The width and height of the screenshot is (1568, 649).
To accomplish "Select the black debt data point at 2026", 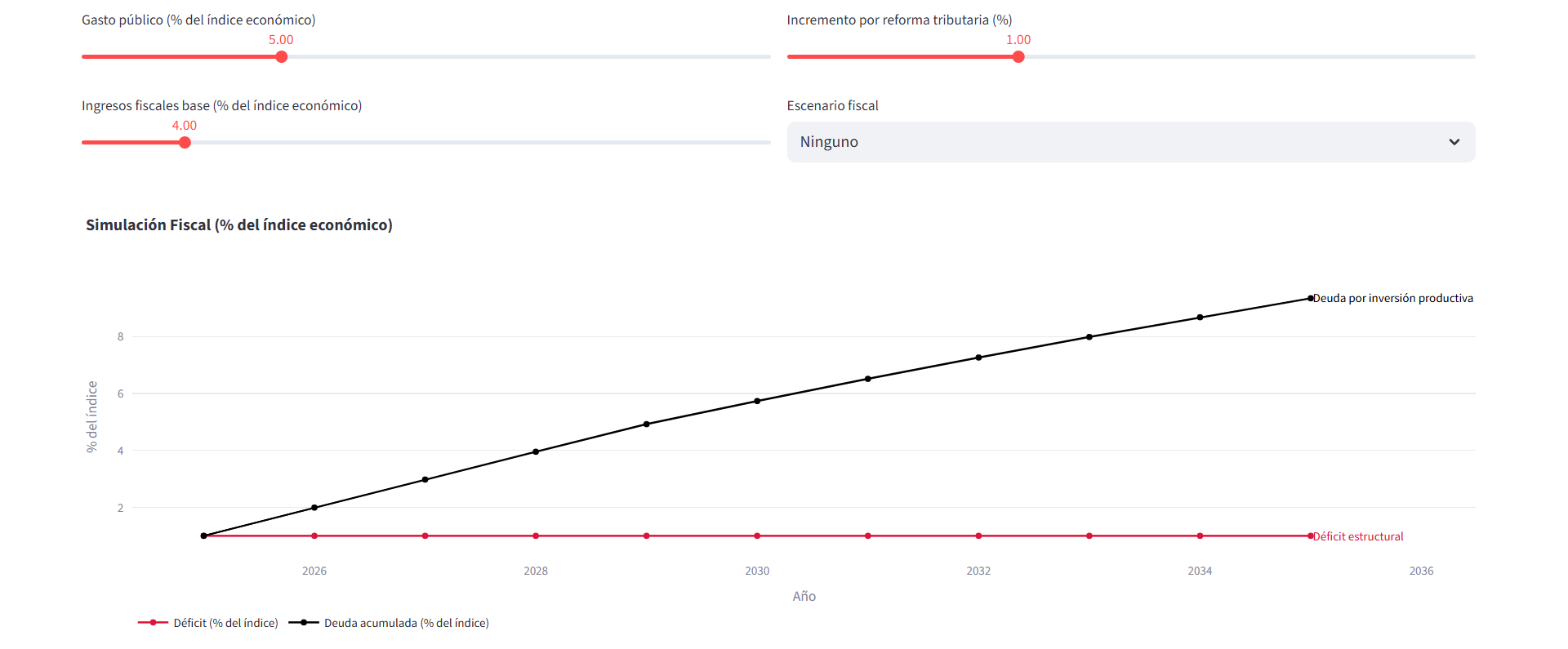I will 314,508.
